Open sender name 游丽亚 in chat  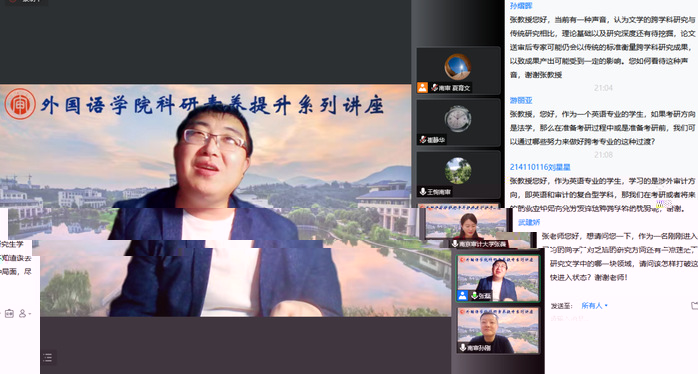521,101
